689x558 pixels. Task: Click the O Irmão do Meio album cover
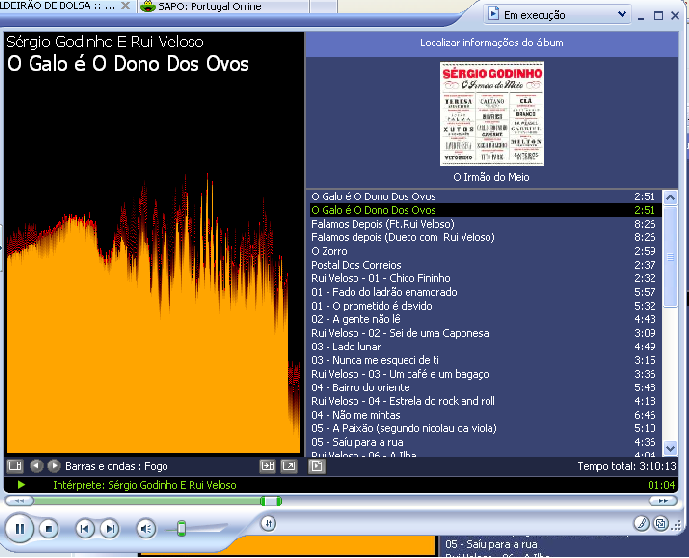(x=492, y=114)
